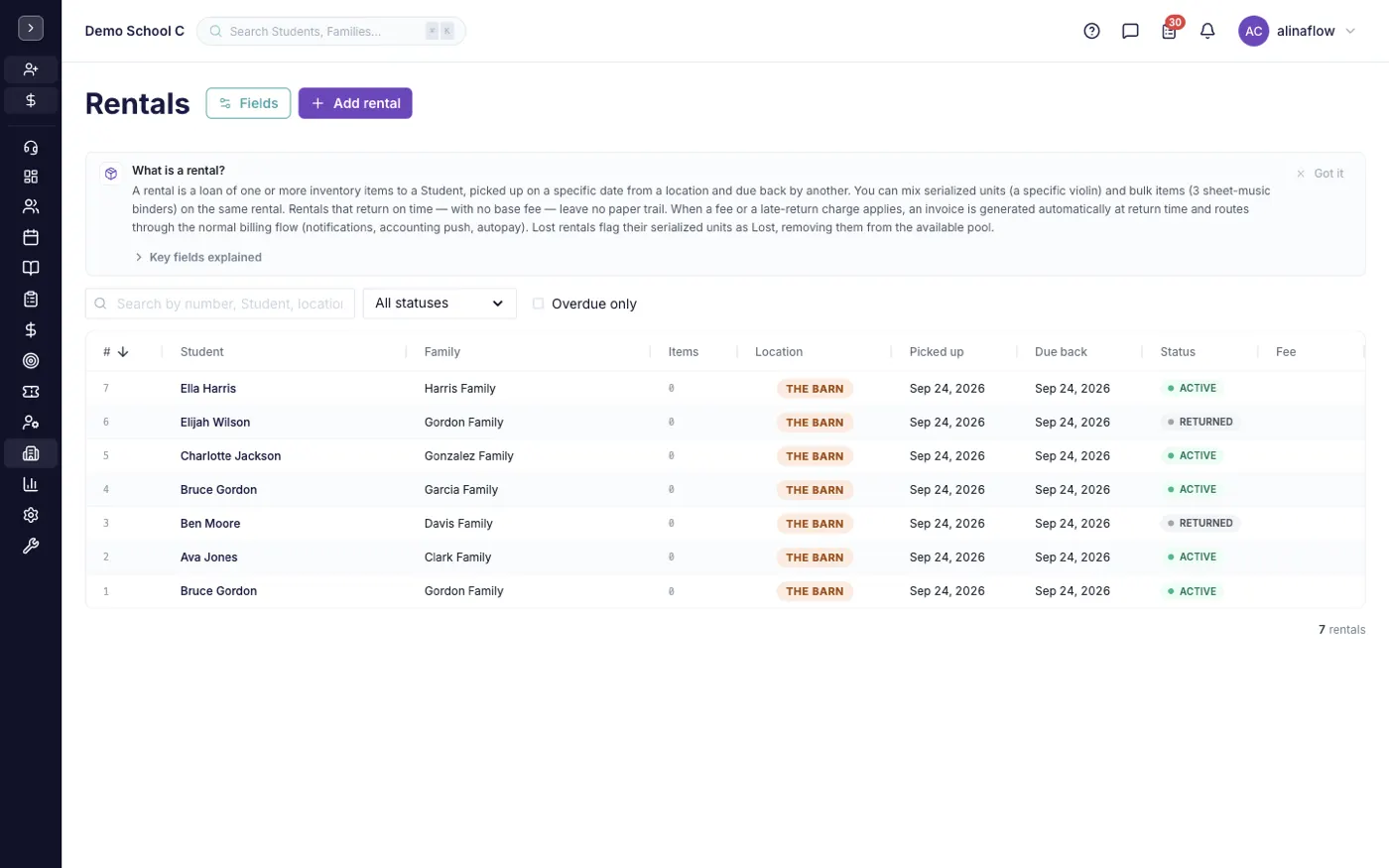1389x868 pixels.
Task: Click the Add rental button
Action: (x=355, y=103)
